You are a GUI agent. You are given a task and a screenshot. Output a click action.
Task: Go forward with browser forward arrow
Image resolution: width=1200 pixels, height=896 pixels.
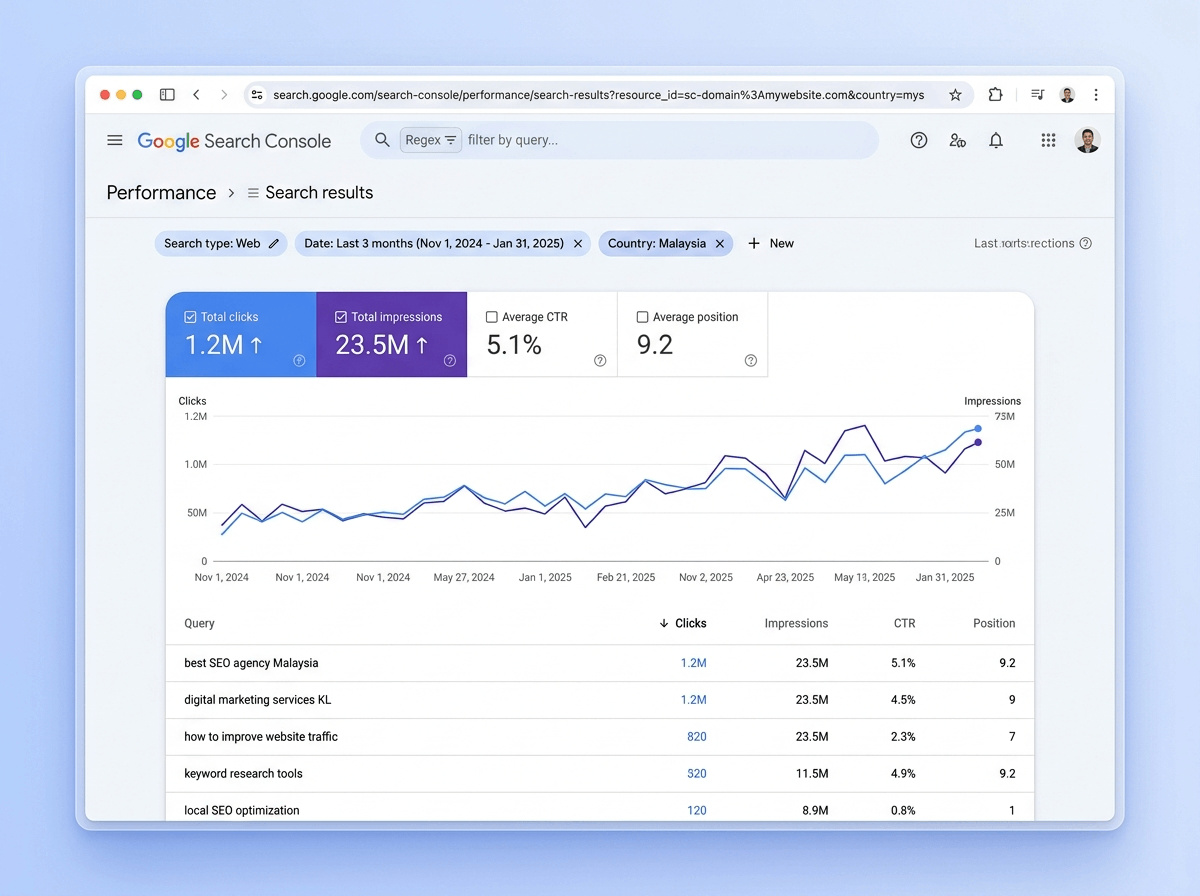pos(224,95)
